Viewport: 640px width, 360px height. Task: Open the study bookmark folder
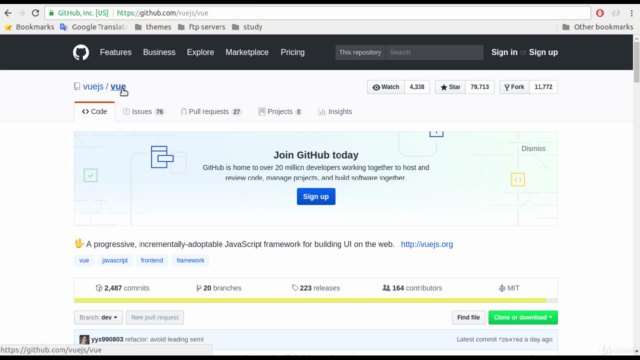(x=247, y=27)
